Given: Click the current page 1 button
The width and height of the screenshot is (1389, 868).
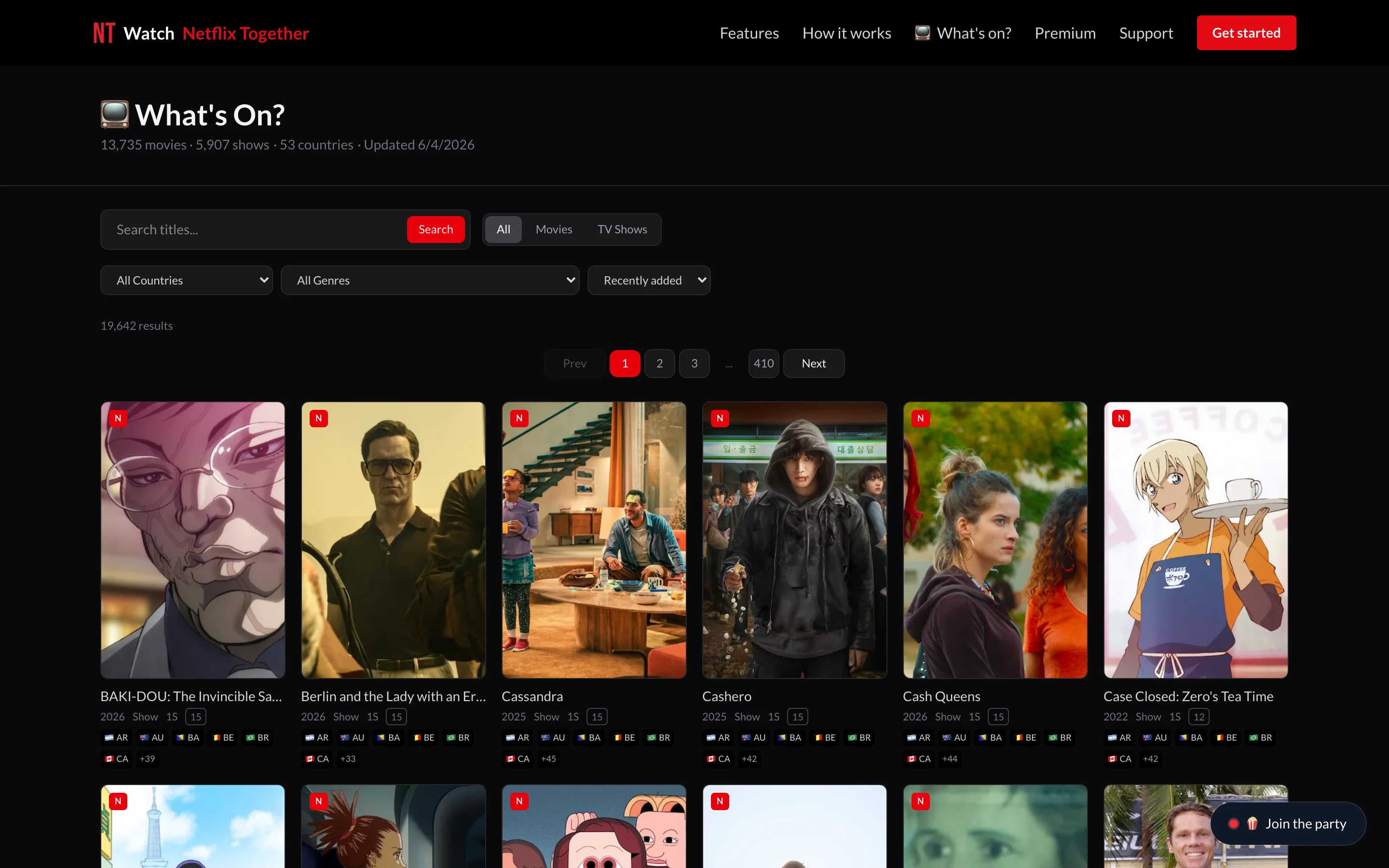Looking at the screenshot, I should coord(625,364).
